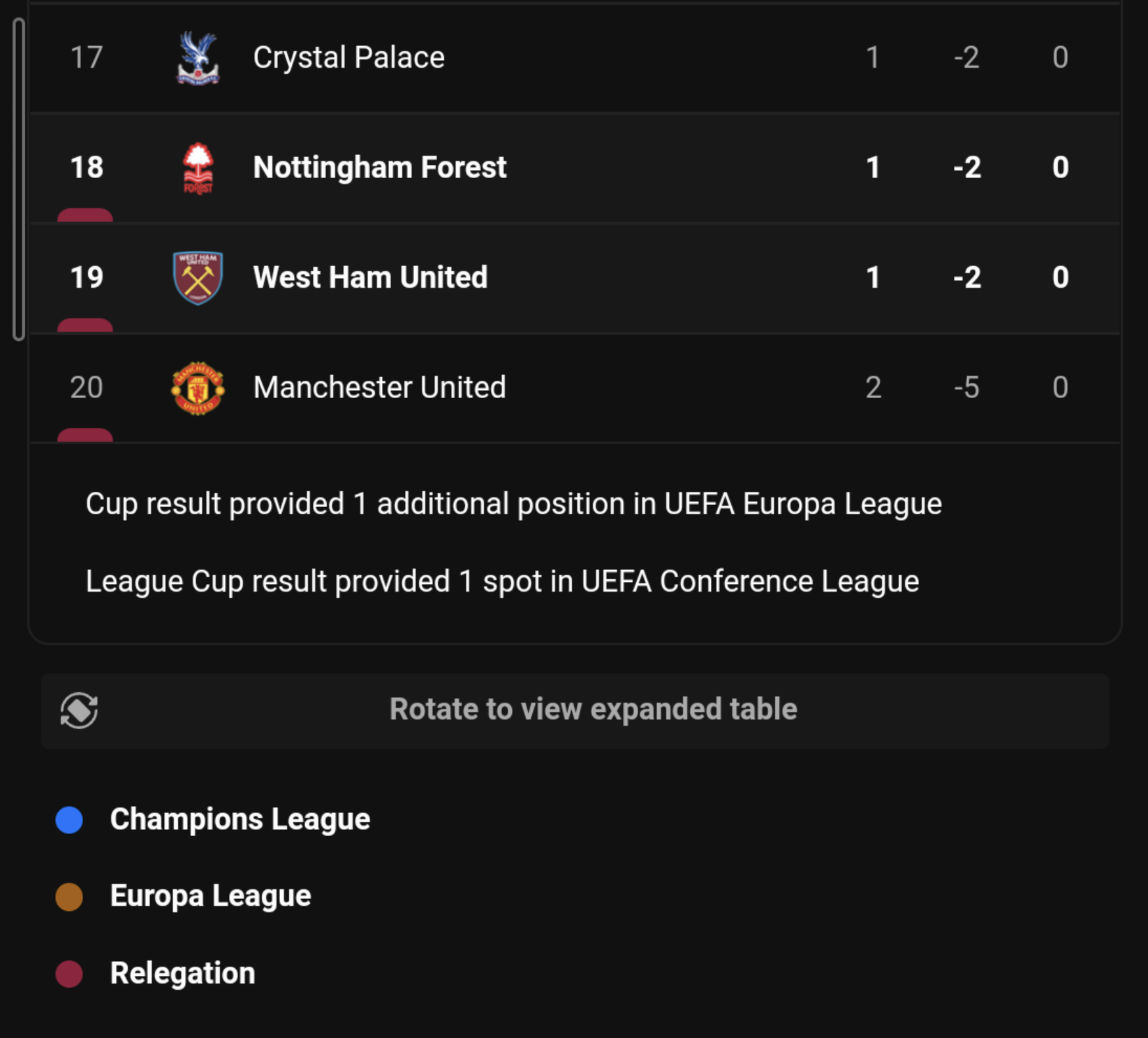Click relegation marker under position 18
Image resolution: width=1148 pixels, height=1038 pixels.
click(x=85, y=215)
